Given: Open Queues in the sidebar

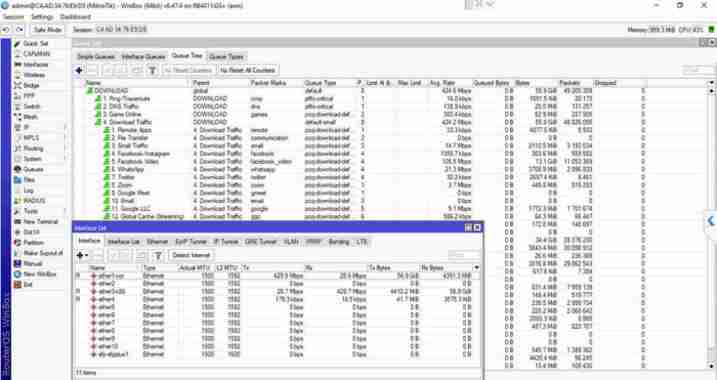Looking at the screenshot, I should [x=33, y=169].
